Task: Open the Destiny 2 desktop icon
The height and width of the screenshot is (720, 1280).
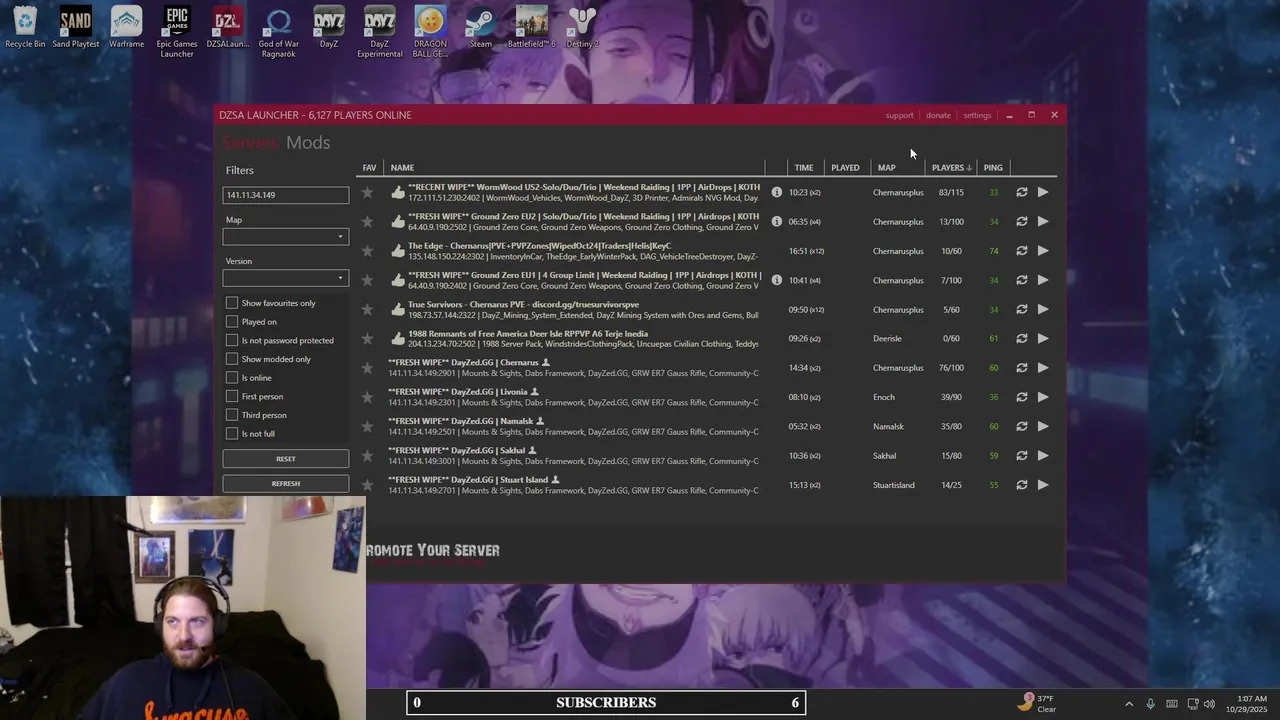Action: point(582,27)
